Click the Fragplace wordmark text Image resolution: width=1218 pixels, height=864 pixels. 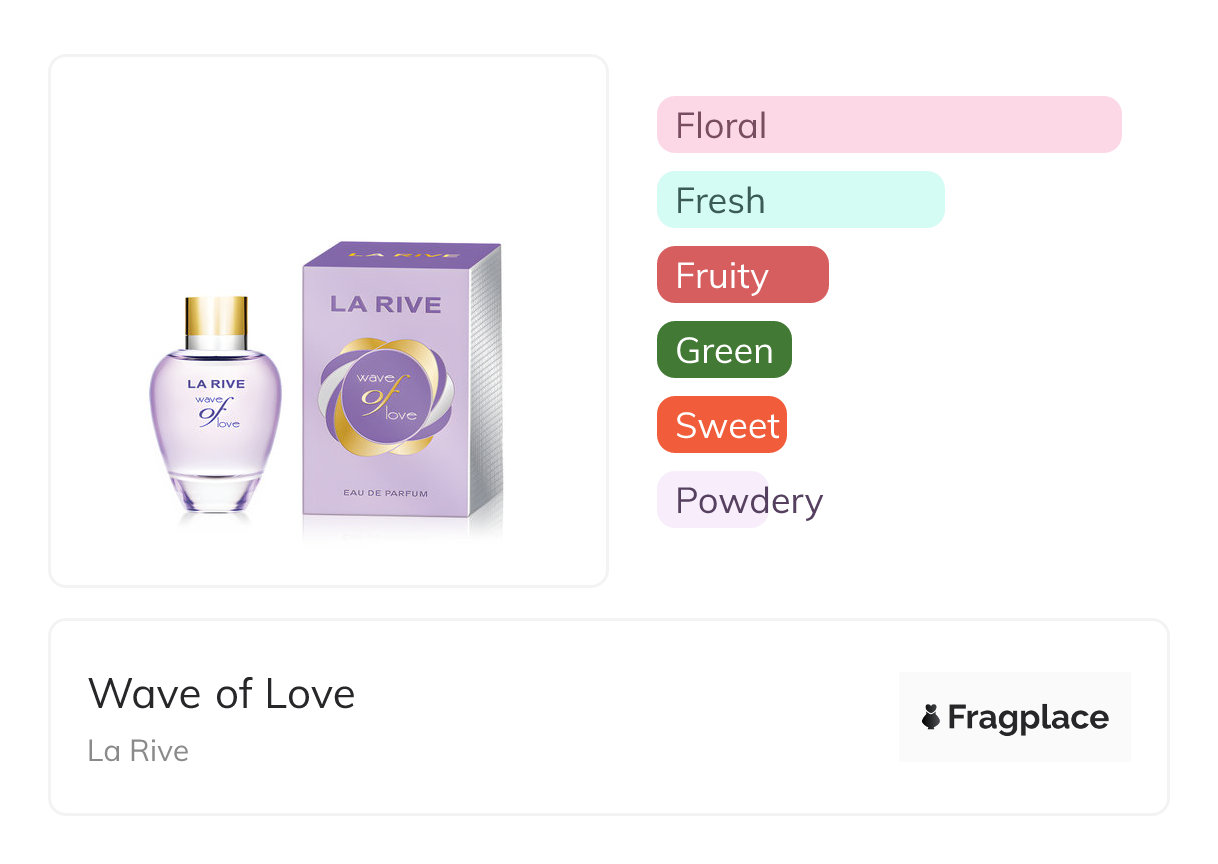click(1028, 717)
